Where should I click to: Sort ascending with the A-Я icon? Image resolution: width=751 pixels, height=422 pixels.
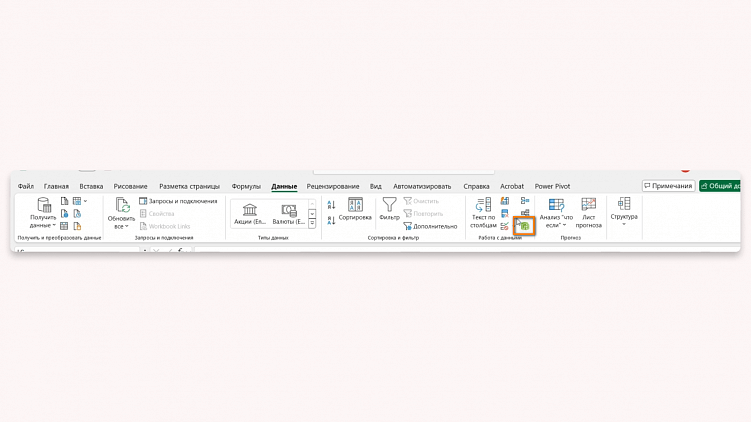pos(331,205)
